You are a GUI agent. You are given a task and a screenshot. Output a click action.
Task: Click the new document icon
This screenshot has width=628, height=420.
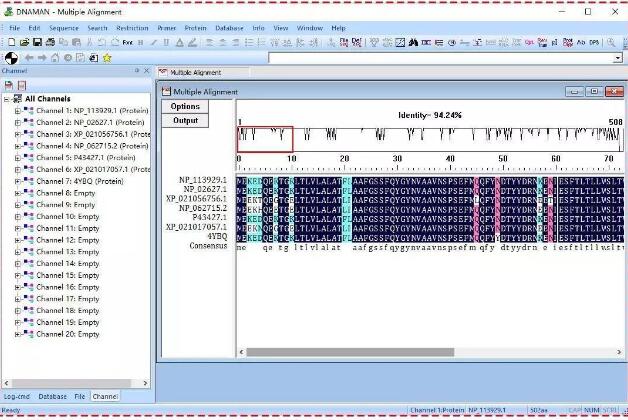tap(13, 43)
